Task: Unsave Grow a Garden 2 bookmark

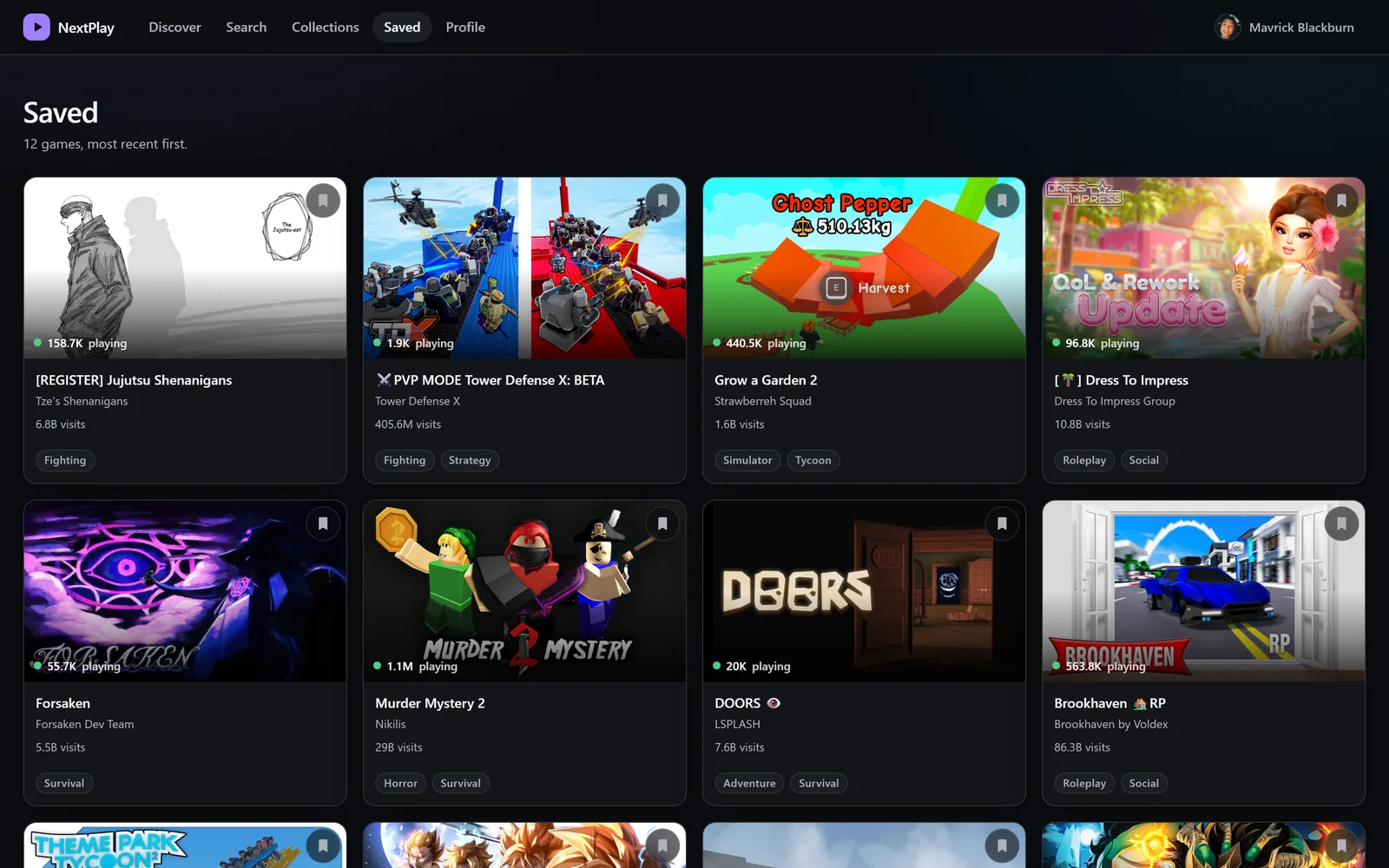Action: [1002, 201]
